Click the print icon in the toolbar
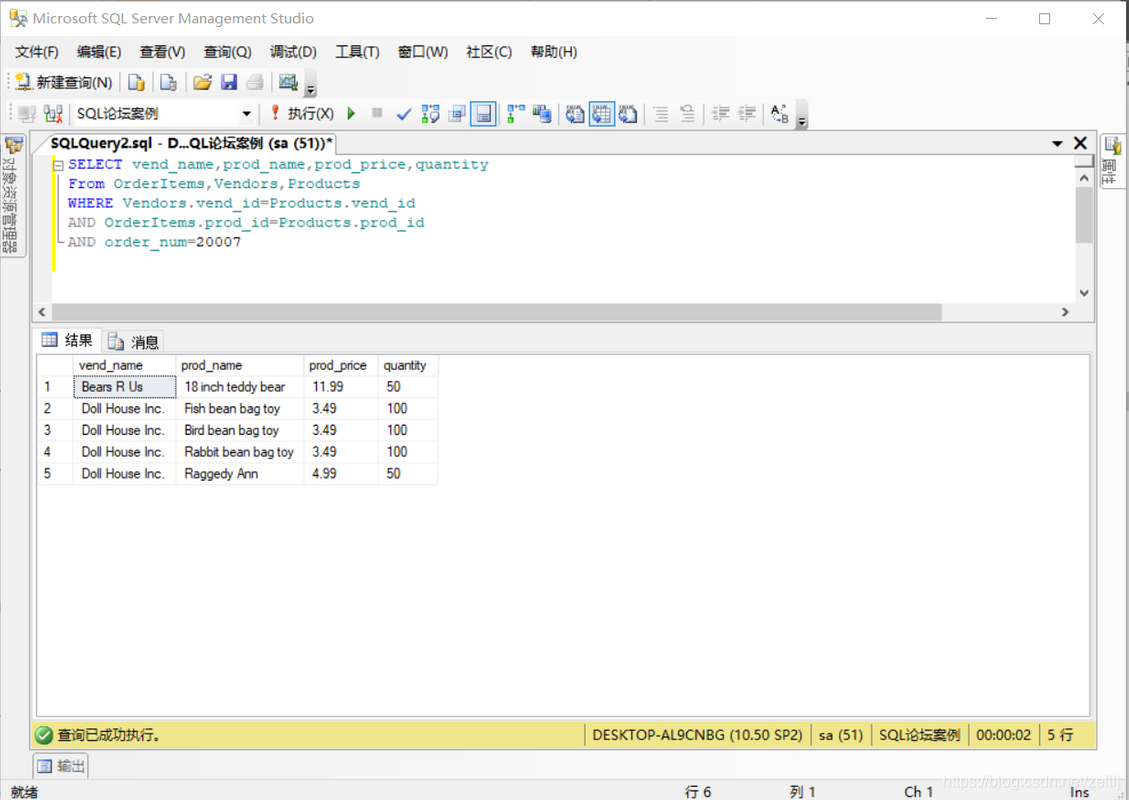This screenshot has width=1129, height=800. pyautogui.click(x=255, y=82)
